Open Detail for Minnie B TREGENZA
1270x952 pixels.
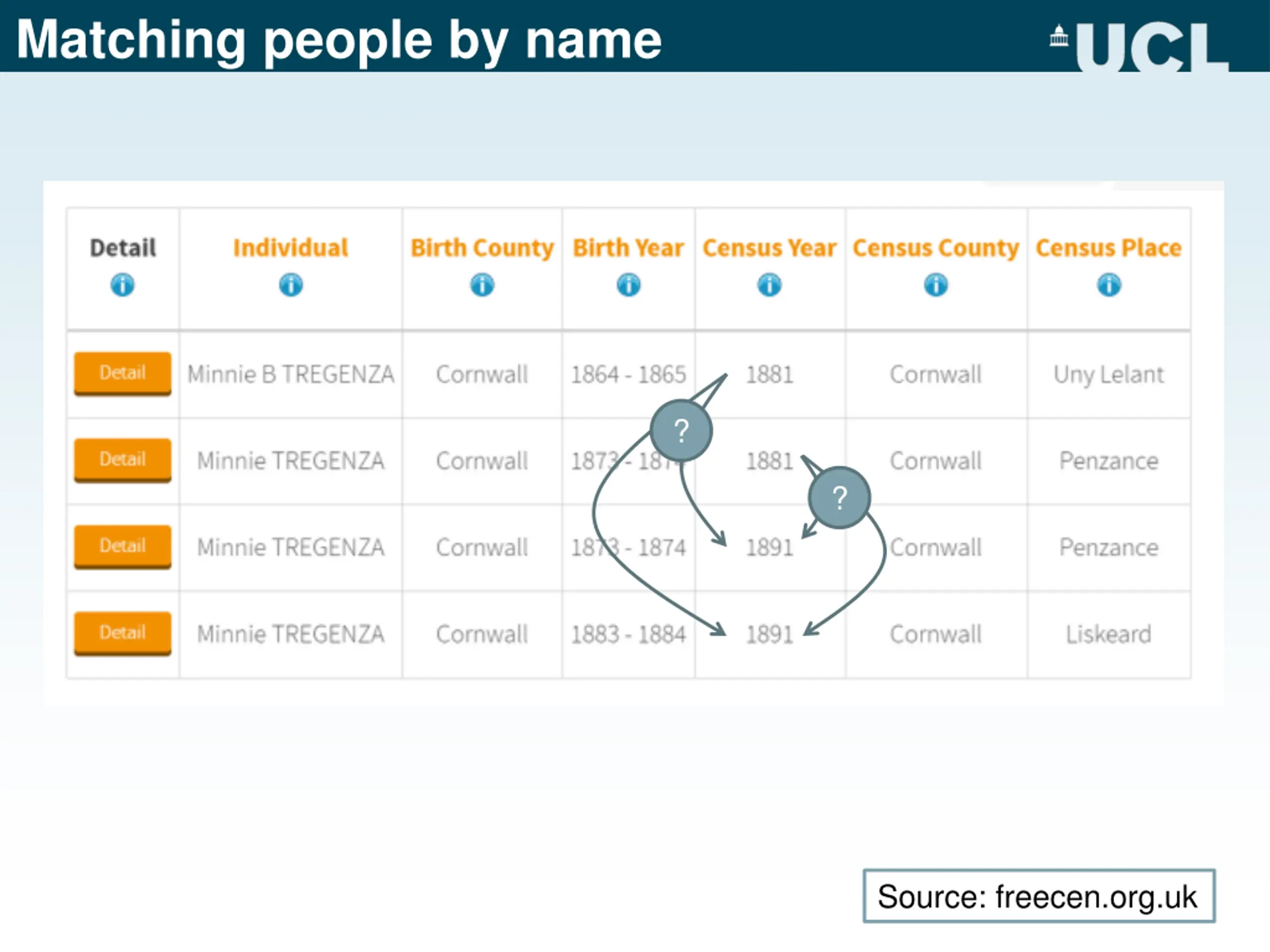pyautogui.click(x=123, y=373)
